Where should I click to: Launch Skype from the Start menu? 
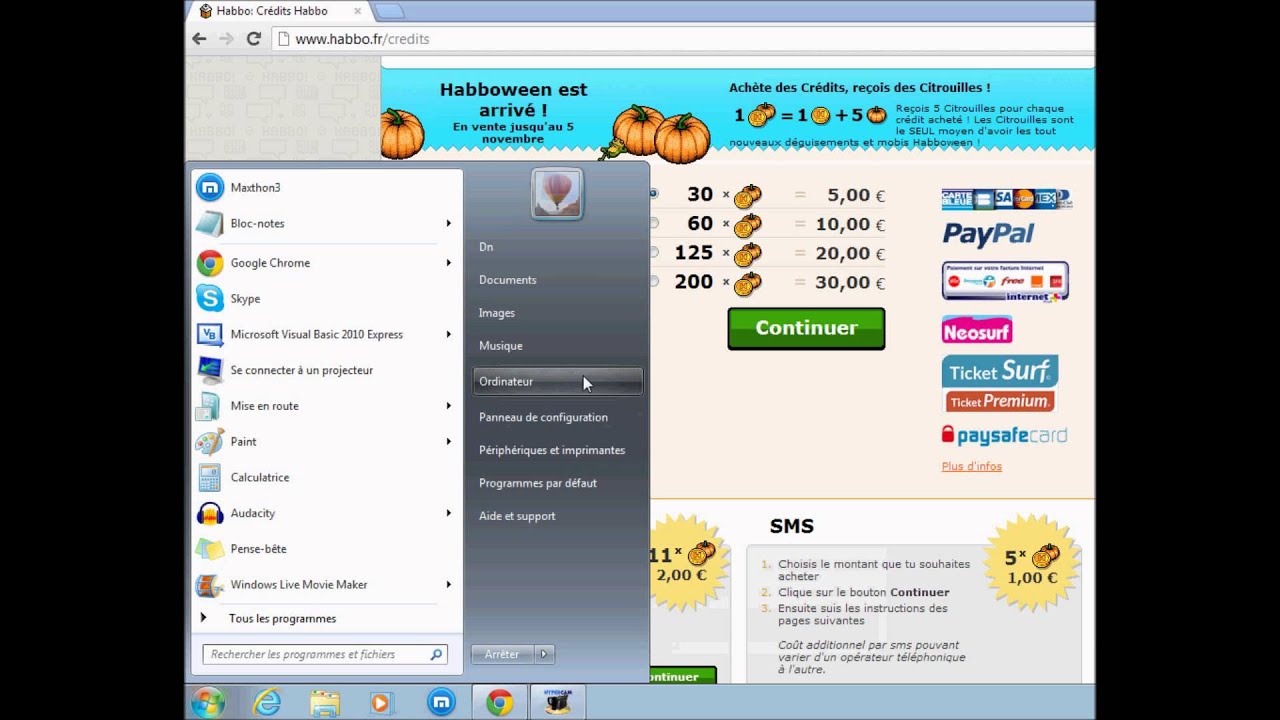325,298
